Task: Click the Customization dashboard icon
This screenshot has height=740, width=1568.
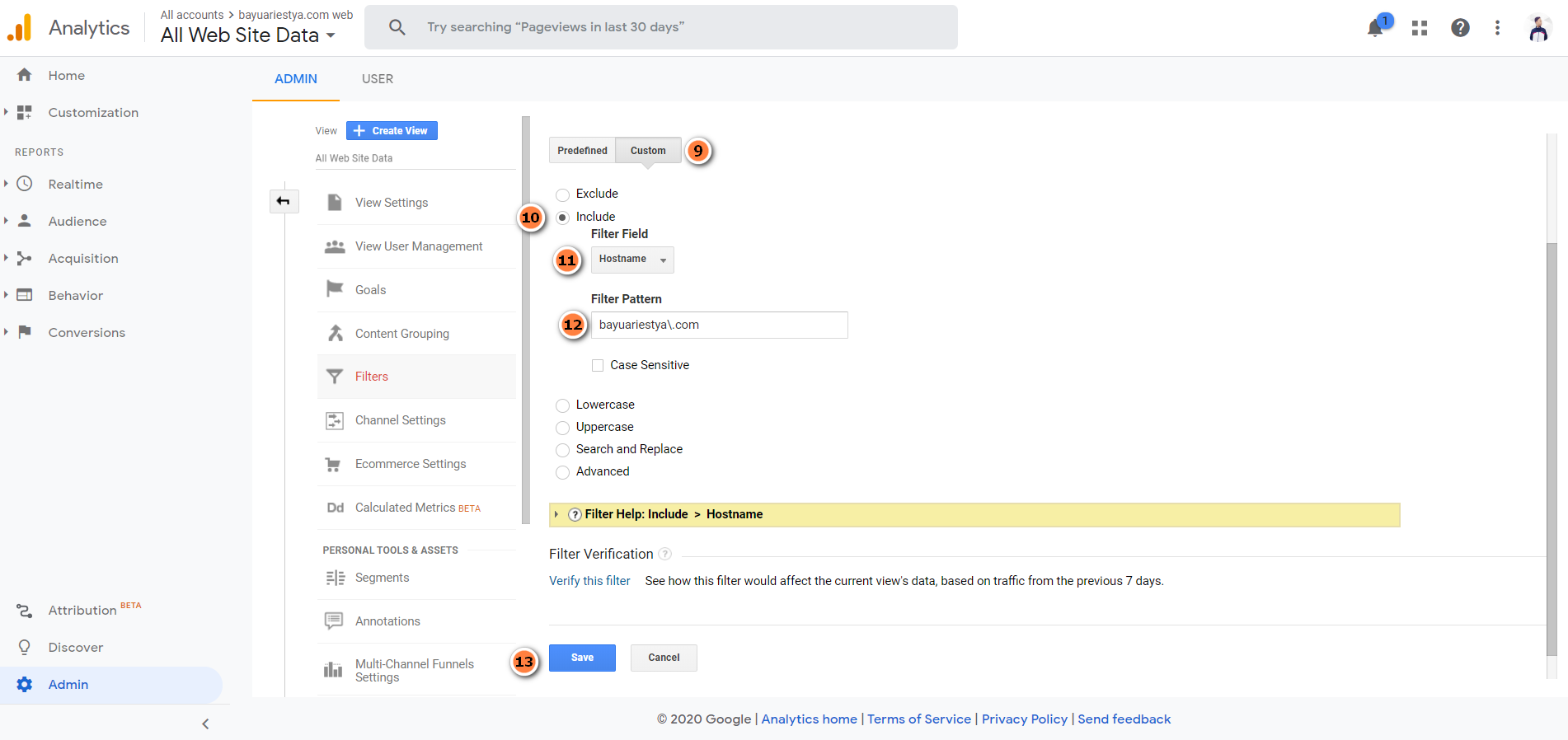Action: [x=25, y=112]
